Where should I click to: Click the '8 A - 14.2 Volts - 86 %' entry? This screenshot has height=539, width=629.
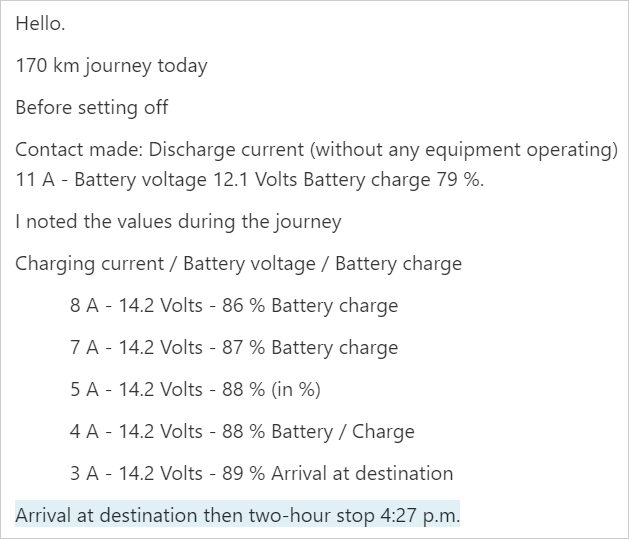coord(234,306)
